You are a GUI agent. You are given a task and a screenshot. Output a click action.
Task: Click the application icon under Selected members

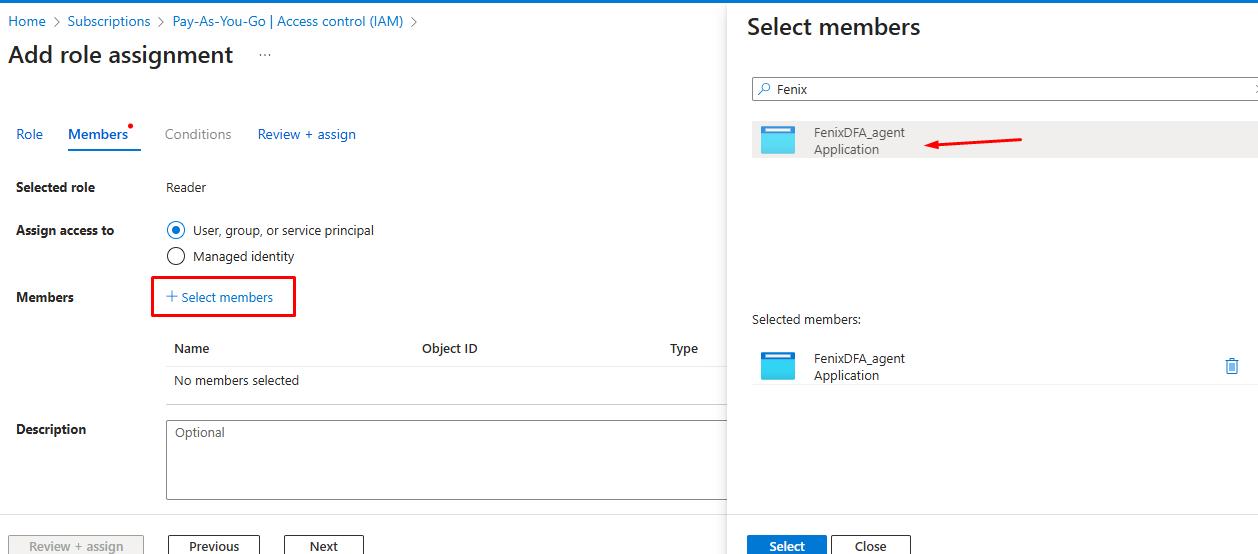(x=778, y=366)
